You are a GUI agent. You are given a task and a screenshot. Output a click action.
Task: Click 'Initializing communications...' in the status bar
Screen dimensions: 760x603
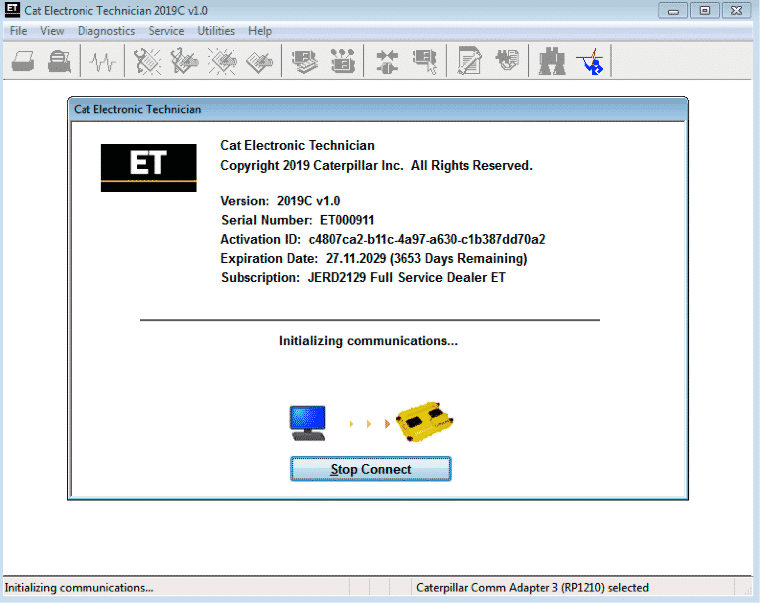tap(79, 587)
